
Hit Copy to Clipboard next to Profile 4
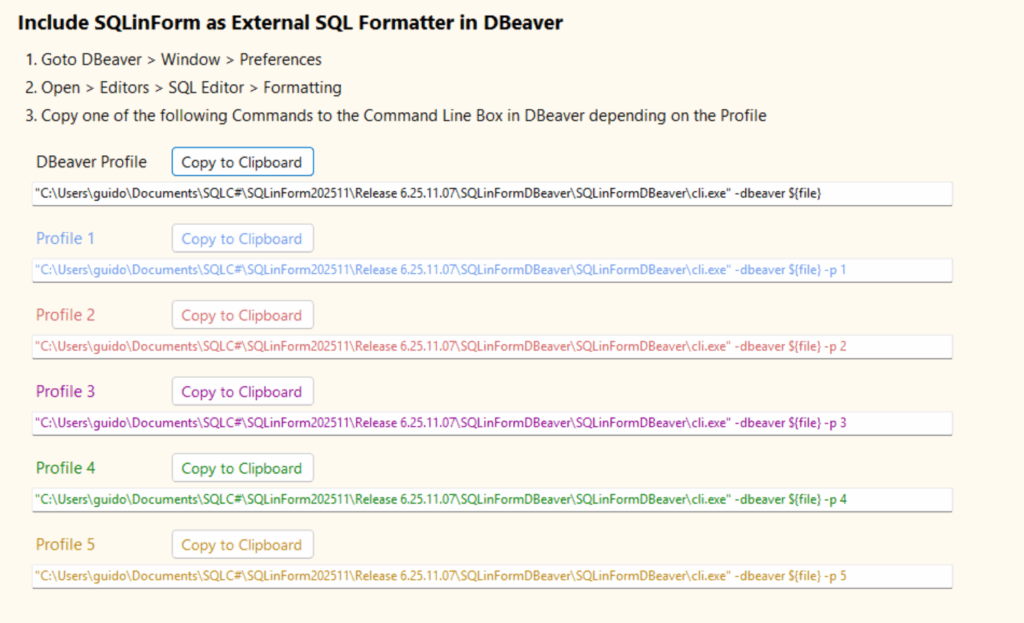point(242,468)
